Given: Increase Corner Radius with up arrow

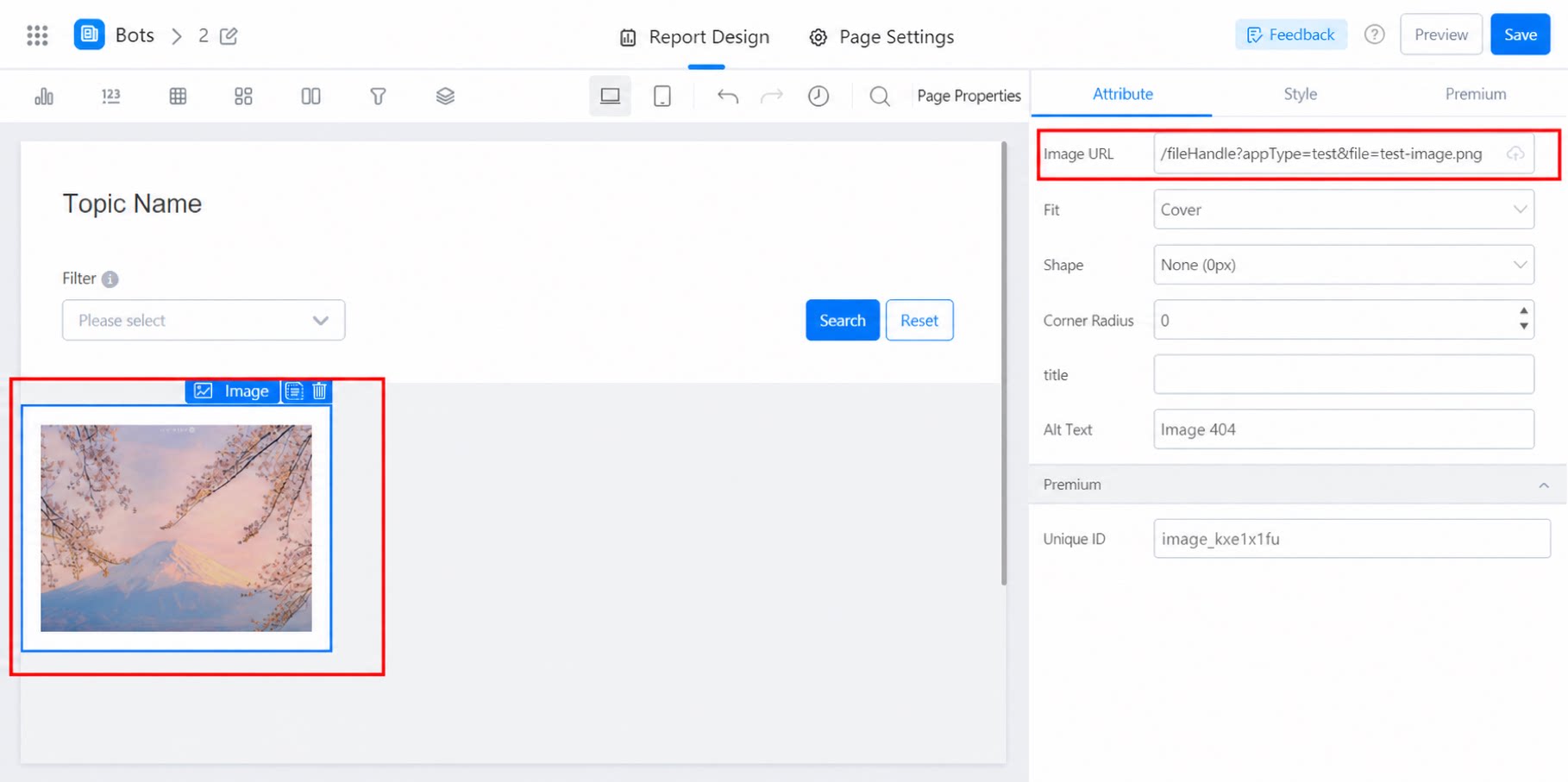Looking at the screenshot, I should point(1524,311).
